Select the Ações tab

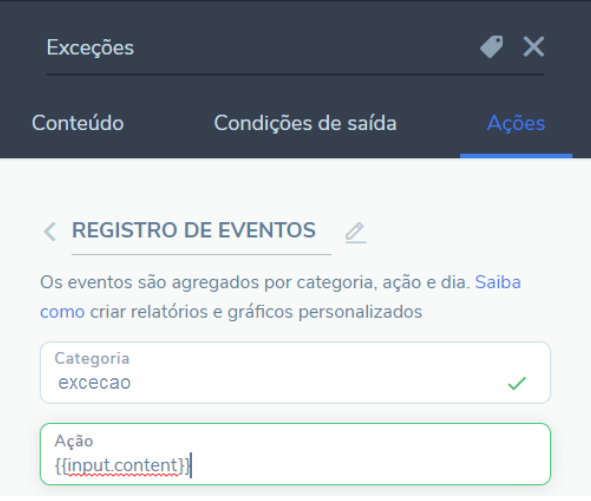coord(516,123)
